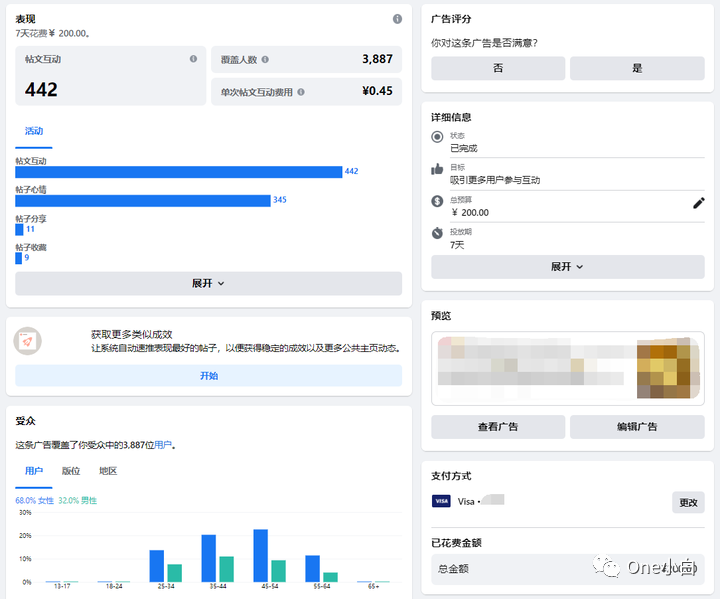Click the green male bar for 35-44
This screenshot has height=599, width=720.
(227, 569)
